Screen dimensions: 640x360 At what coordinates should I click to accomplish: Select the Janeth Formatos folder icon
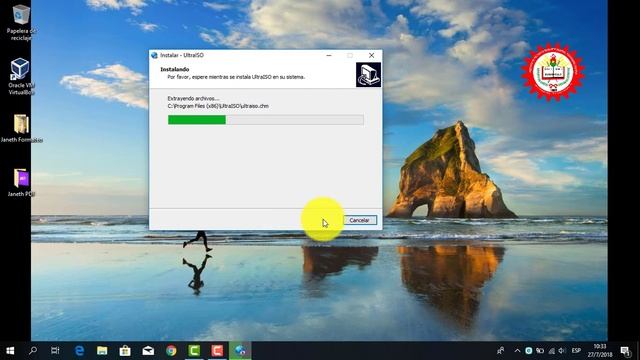(x=21, y=128)
